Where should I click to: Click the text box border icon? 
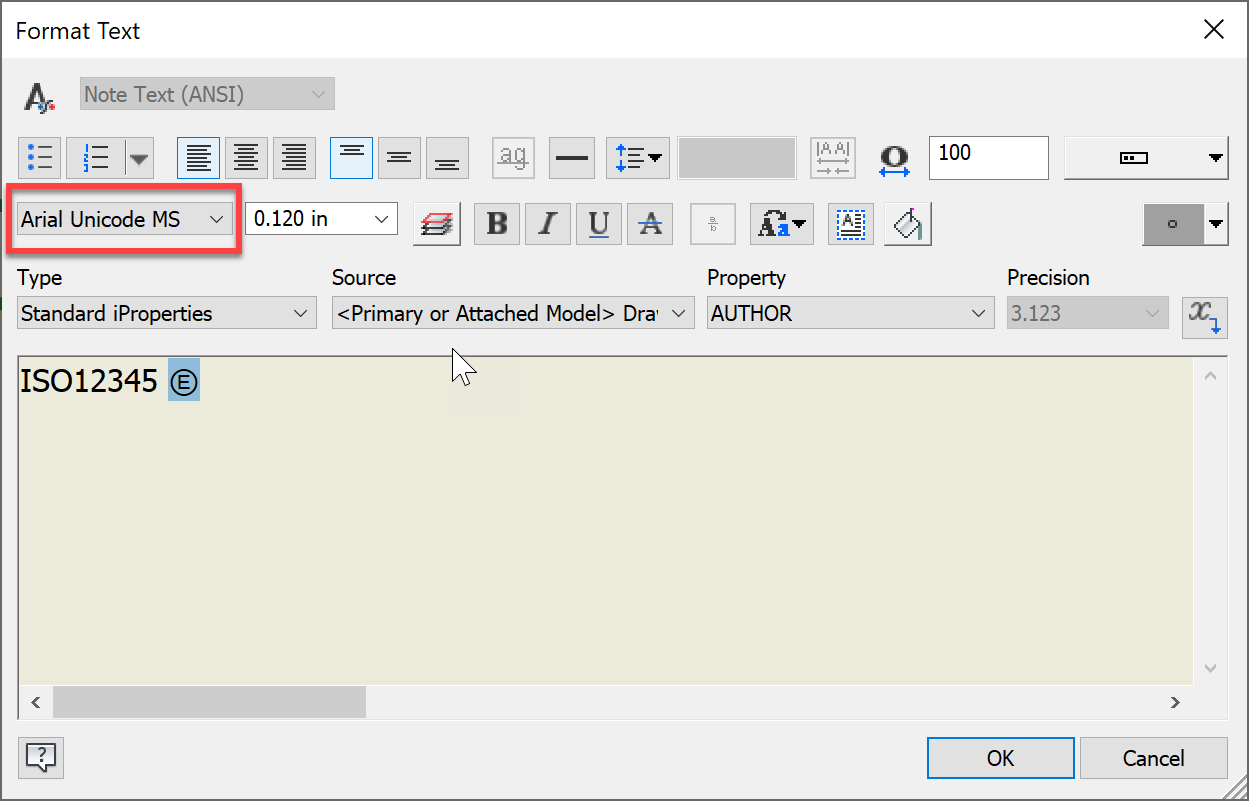[851, 224]
